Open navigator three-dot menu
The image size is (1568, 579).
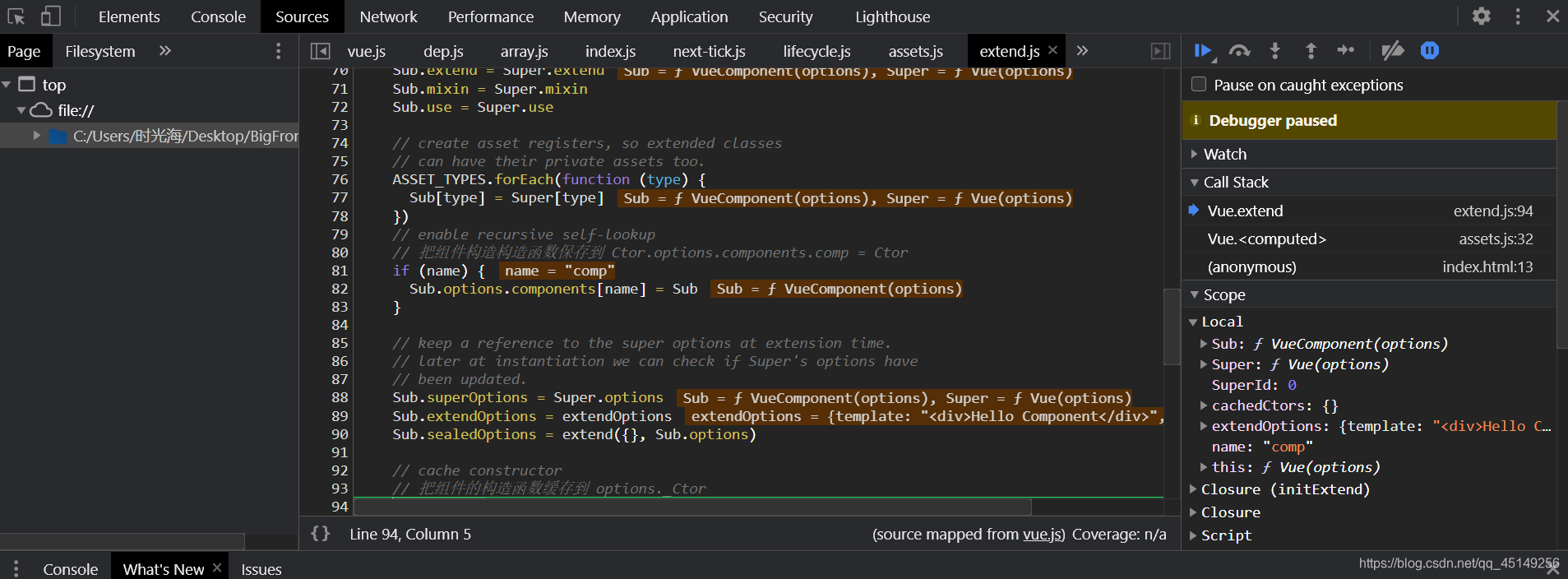click(x=279, y=51)
